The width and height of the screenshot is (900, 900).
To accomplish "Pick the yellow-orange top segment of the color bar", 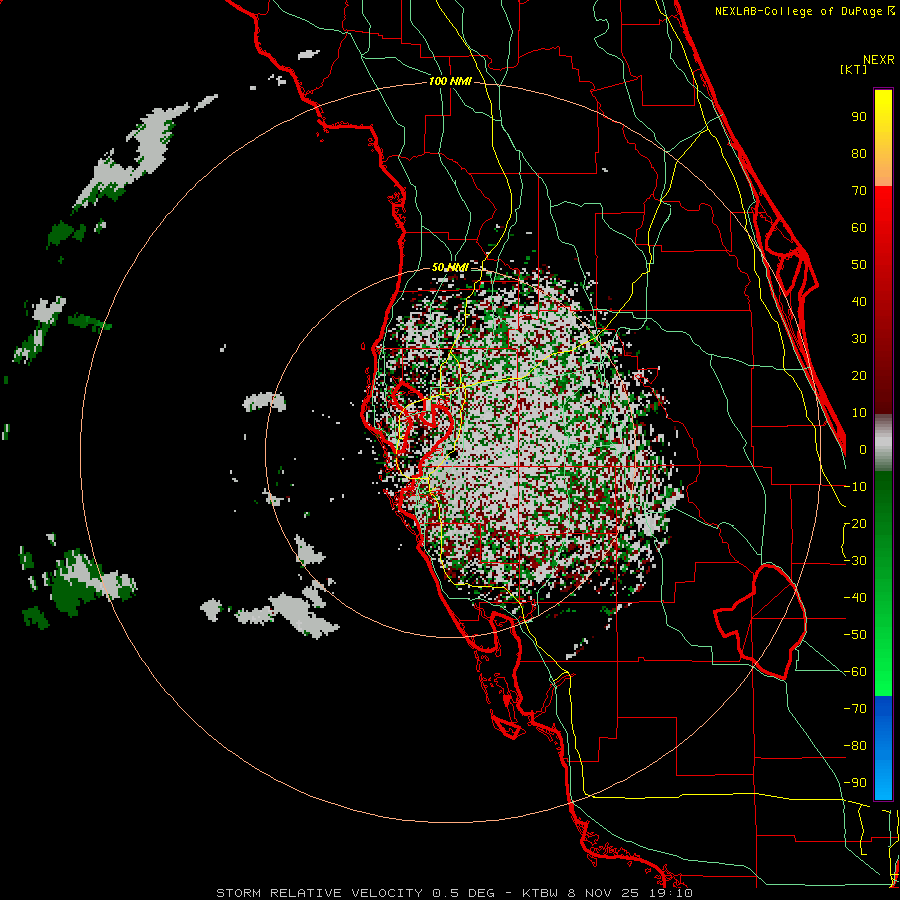I will coord(883,138).
